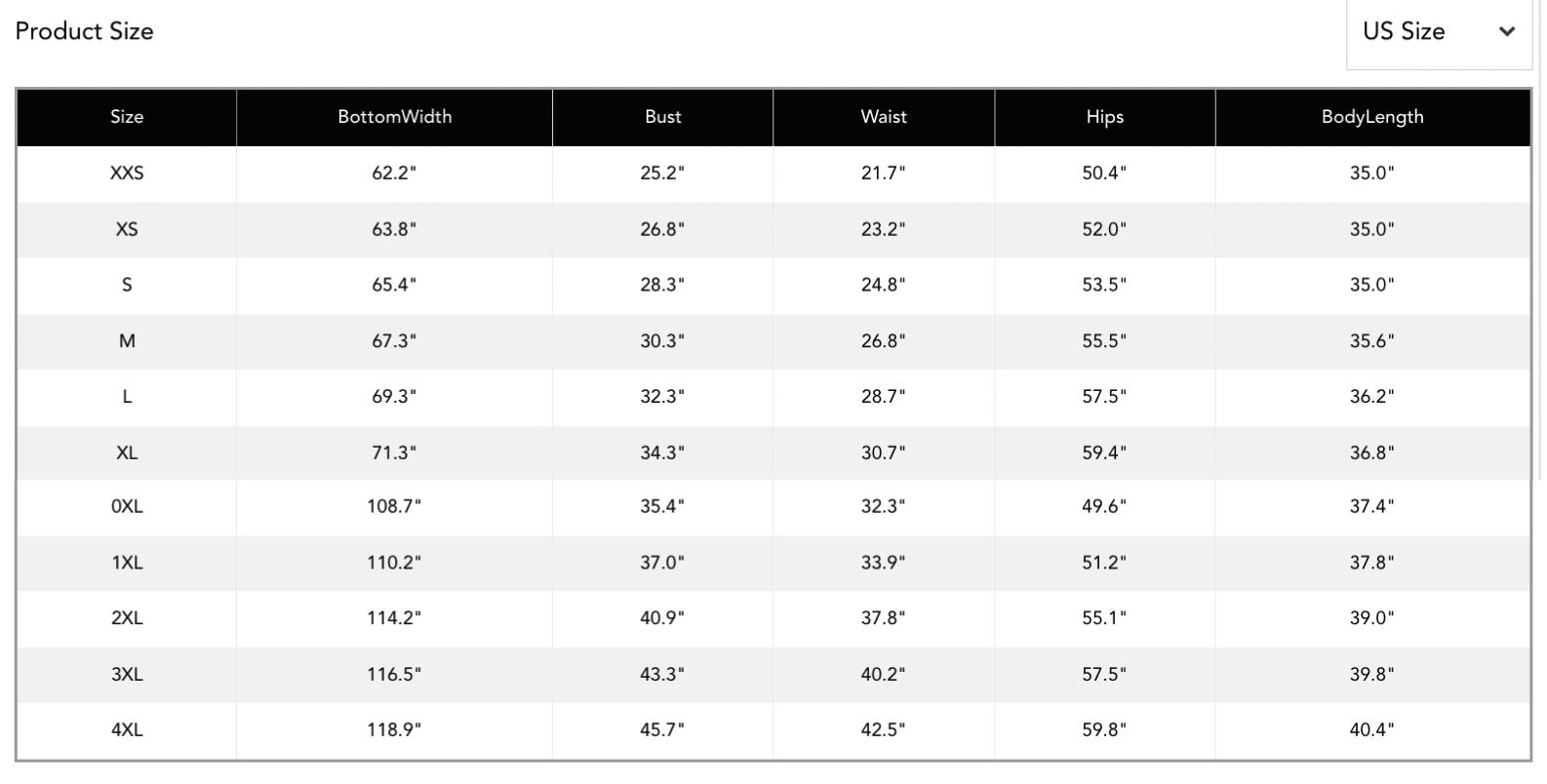Viewport: 1547px width, 784px height.
Task: Select the Hips column header
Action: coord(1104,117)
